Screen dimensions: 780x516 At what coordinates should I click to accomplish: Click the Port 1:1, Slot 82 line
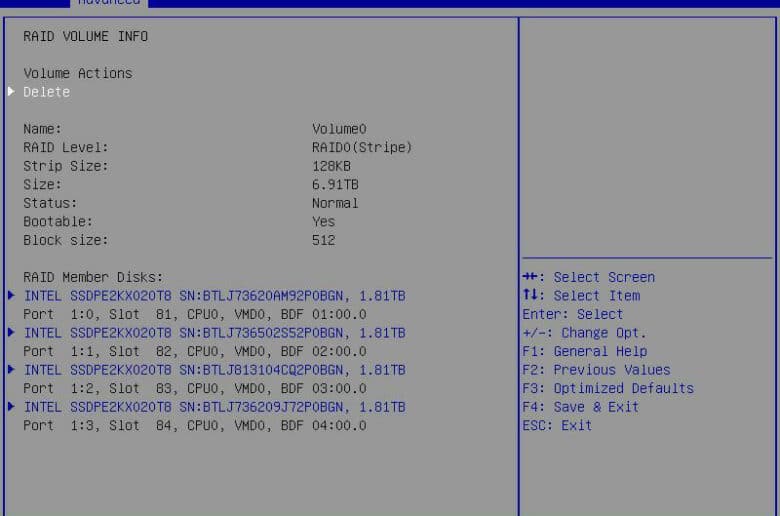pyautogui.click(x=195, y=351)
